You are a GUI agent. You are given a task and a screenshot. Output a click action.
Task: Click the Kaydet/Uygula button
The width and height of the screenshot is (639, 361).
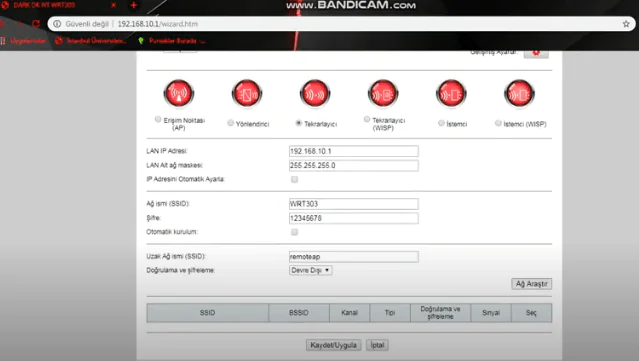(x=333, y=345)
